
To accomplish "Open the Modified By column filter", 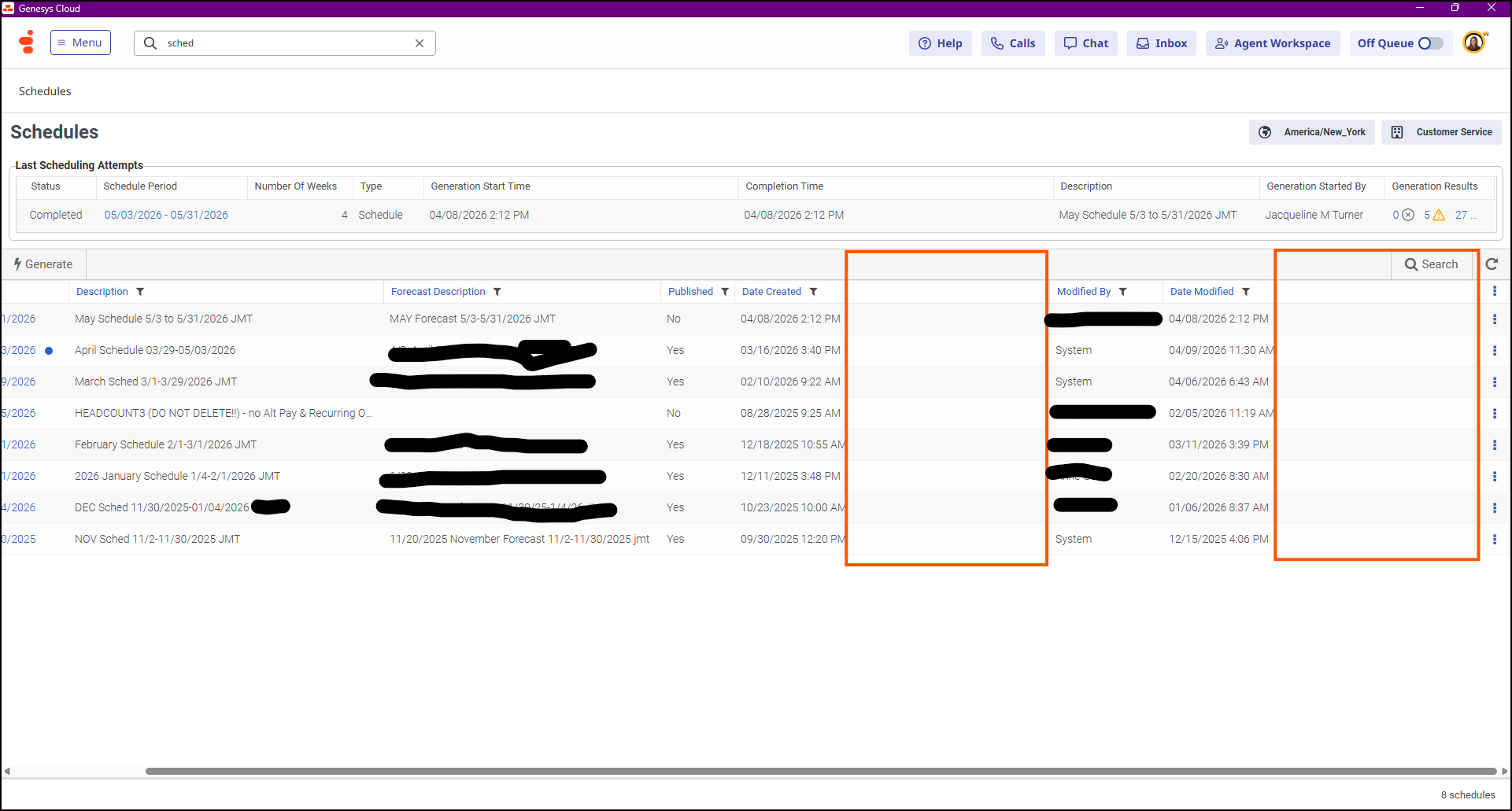I will 1123,292.
